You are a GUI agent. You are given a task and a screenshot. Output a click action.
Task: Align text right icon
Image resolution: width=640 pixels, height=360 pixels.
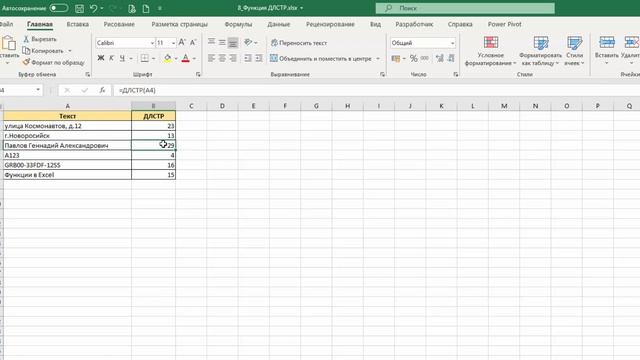(x=233, y=58)
